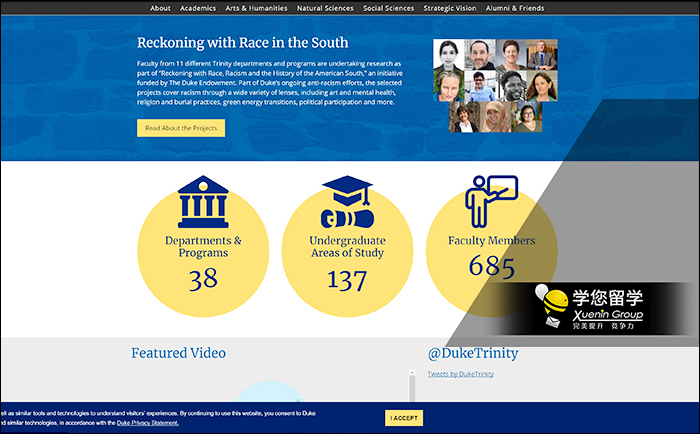Click the I ACCEPT cookie button
The width and height of the screenshot is (700, 434).
click(x=404, y=418)
